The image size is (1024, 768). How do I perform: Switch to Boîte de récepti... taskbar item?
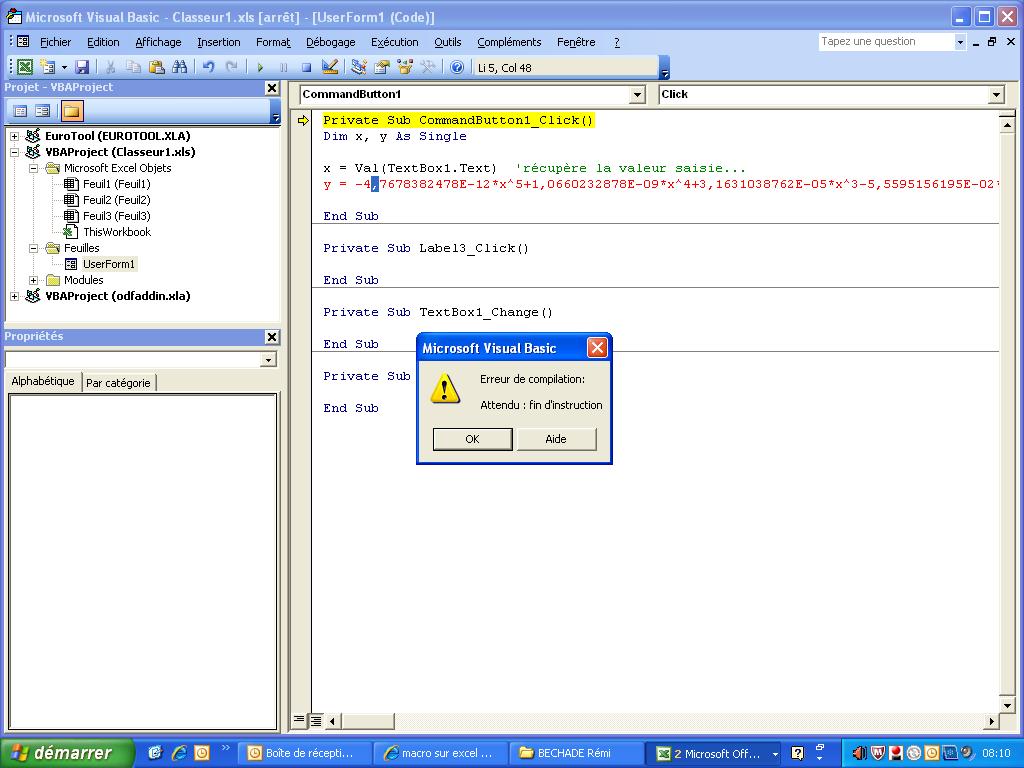pyautogui.click(x=304, y=753)
